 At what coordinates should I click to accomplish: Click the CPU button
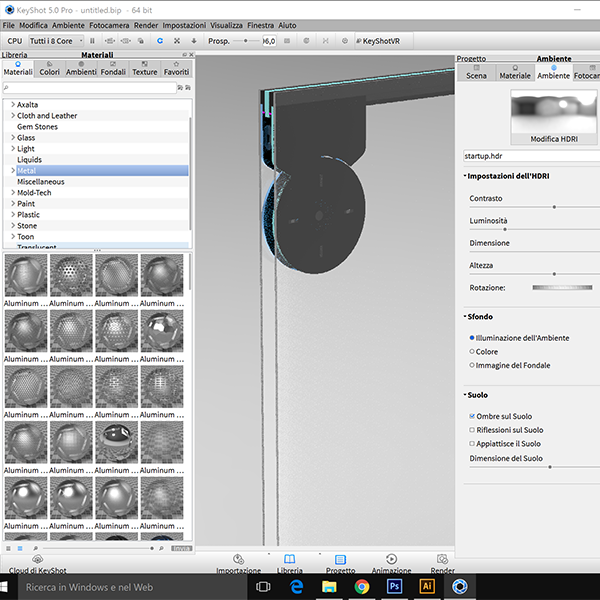click(x=15, y=41)
